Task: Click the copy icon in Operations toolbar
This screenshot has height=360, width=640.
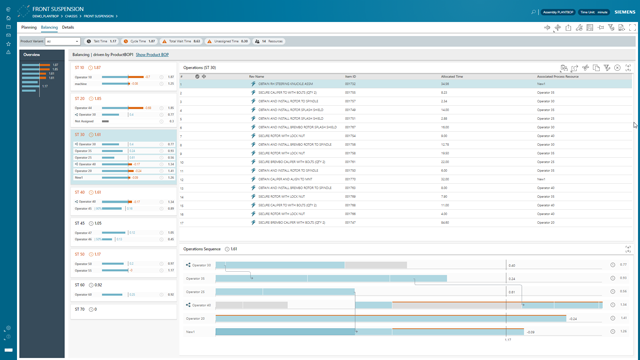Action: point(596,68)
